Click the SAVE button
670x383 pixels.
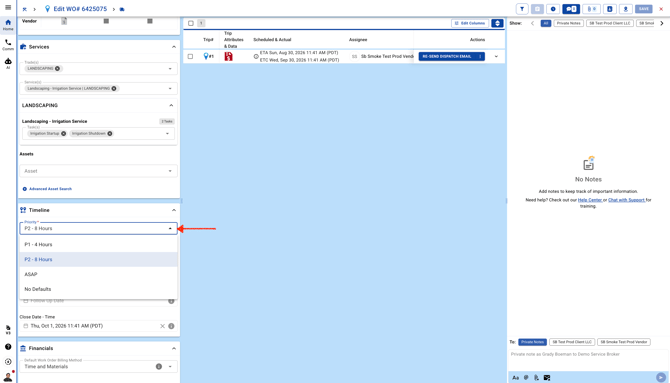coord(644,9)
